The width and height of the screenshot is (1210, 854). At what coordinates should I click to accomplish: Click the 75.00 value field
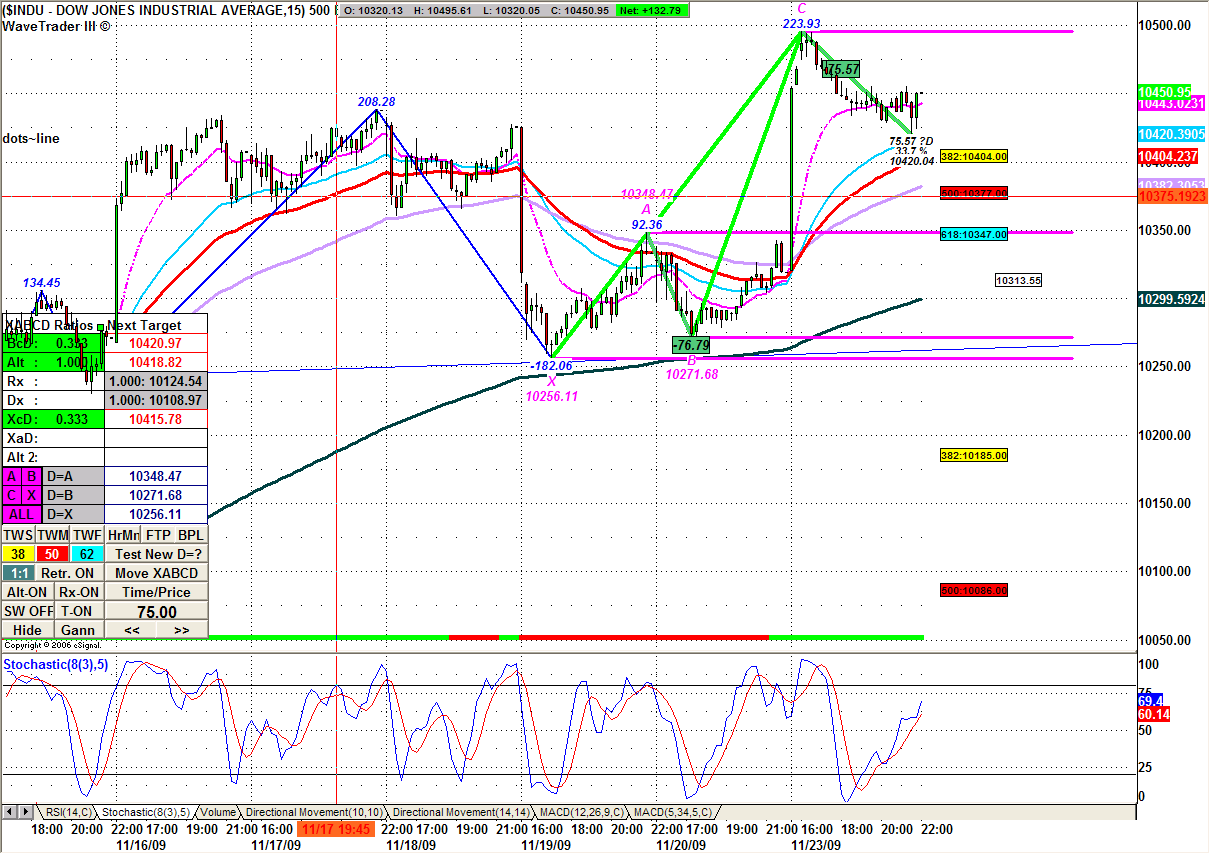(157, 612)
